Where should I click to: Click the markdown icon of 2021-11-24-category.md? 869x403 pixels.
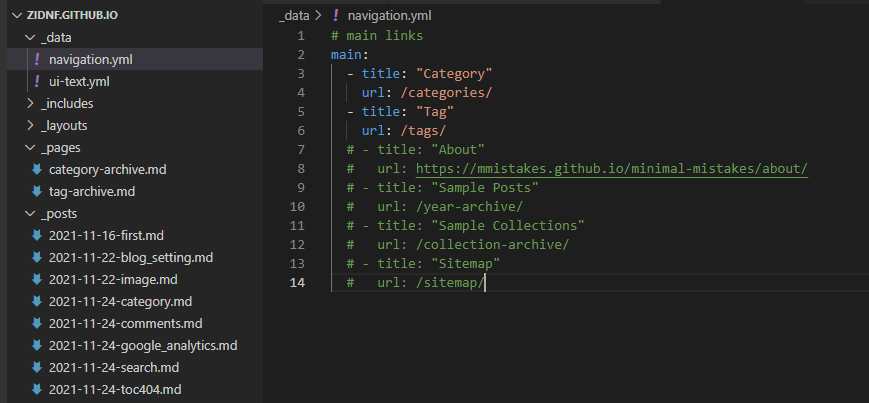point(37,302)
